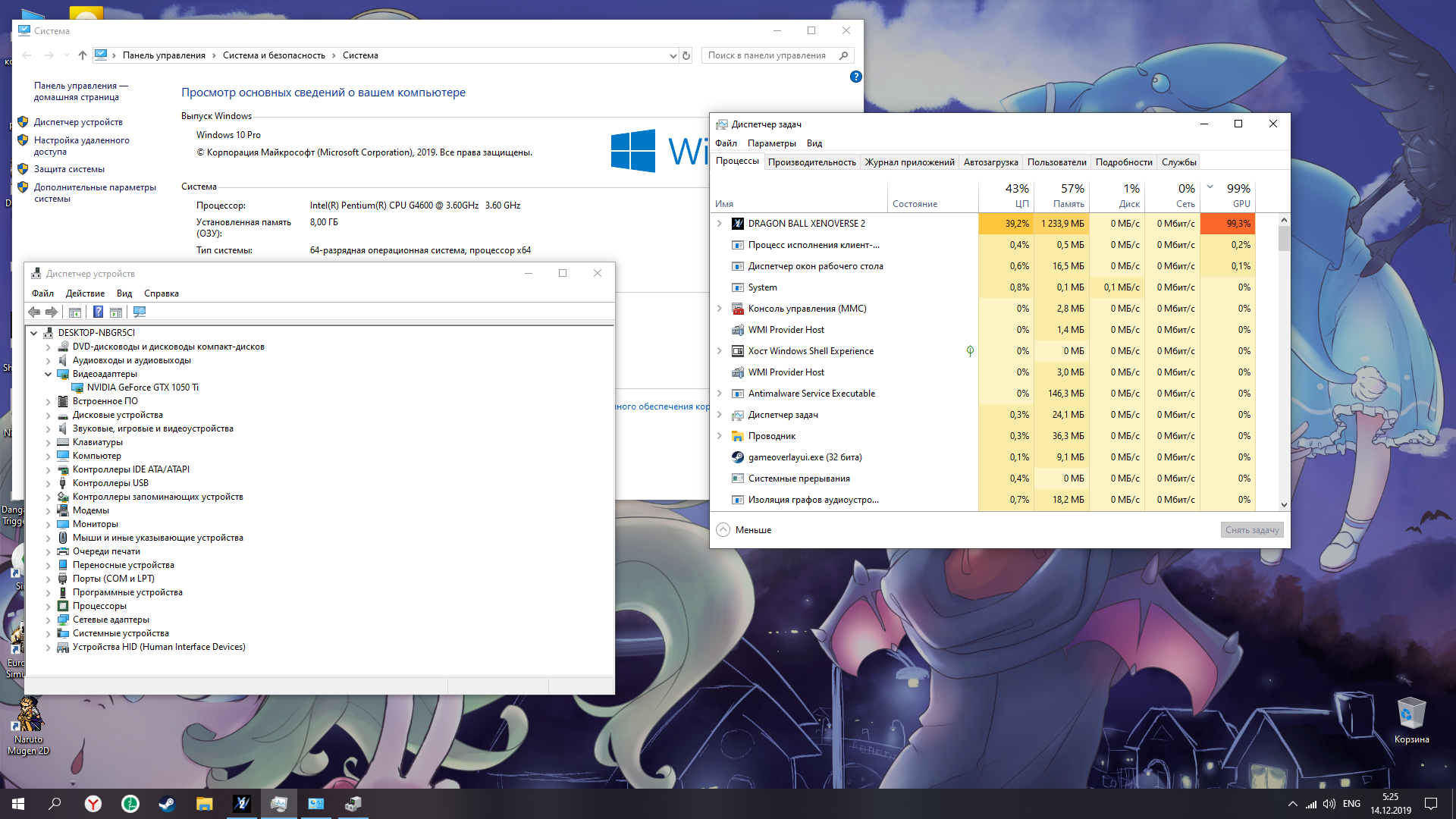Click Task Manager scrollbar down arrow

(x=1284, y=505)
